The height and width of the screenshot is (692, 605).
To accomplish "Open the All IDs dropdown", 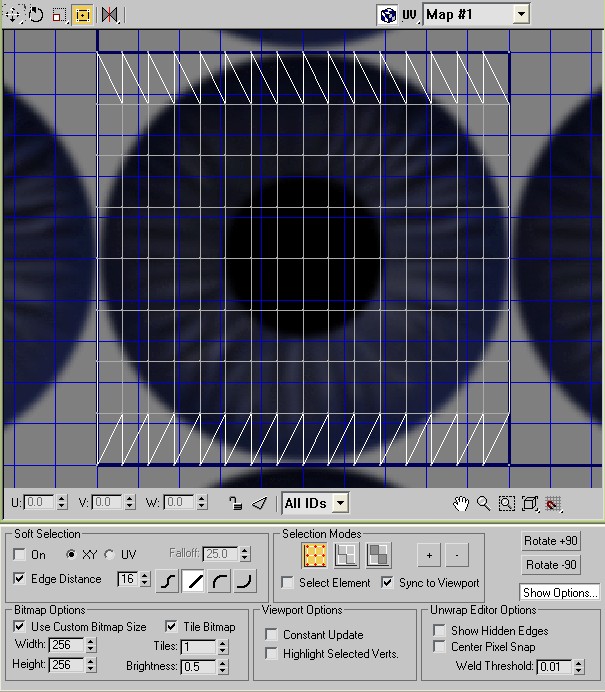I will (340, 503).
